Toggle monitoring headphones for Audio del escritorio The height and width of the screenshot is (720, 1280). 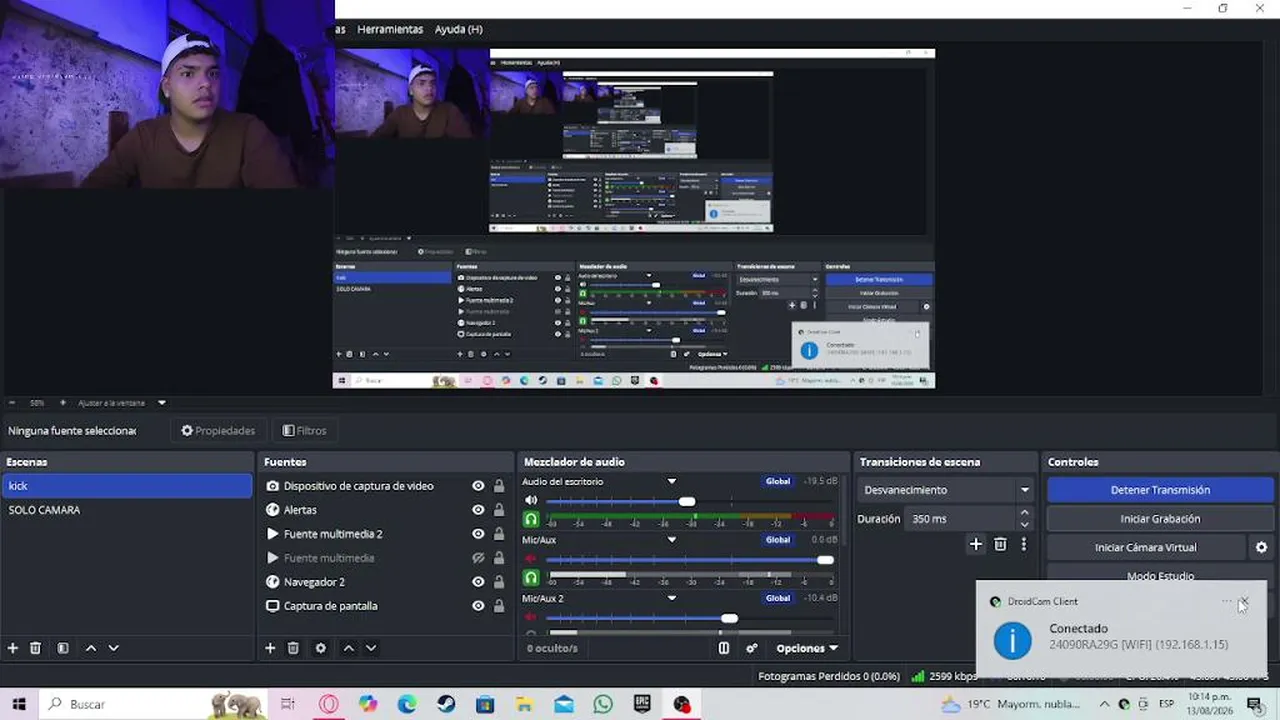(531, 519)
